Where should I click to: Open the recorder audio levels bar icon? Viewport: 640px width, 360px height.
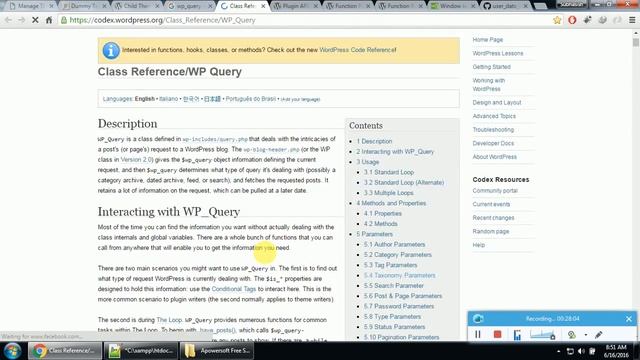(x=517, y=335)
